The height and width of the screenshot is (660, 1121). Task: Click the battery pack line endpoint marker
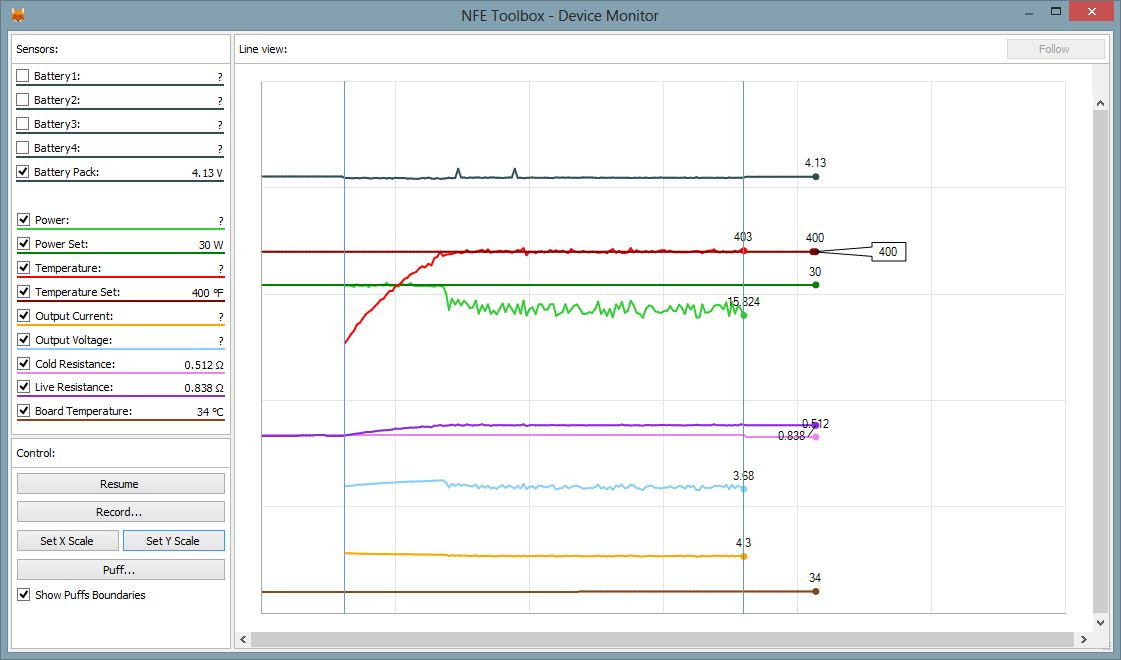[x=816, y=177]
